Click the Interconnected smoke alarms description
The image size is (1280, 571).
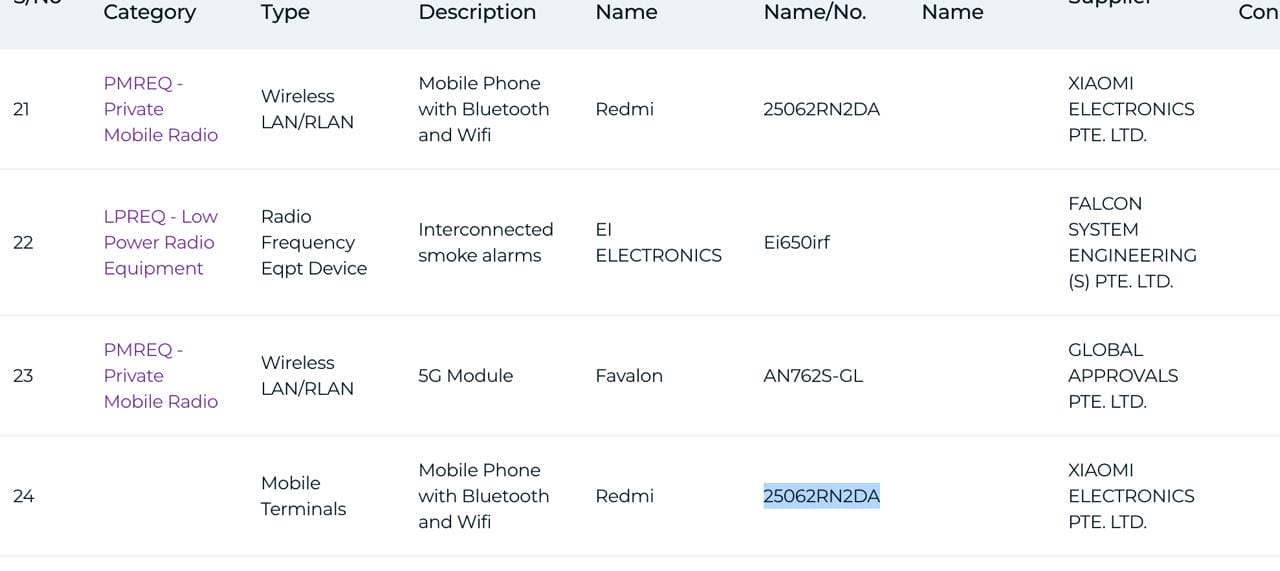[x=485, y=242]
